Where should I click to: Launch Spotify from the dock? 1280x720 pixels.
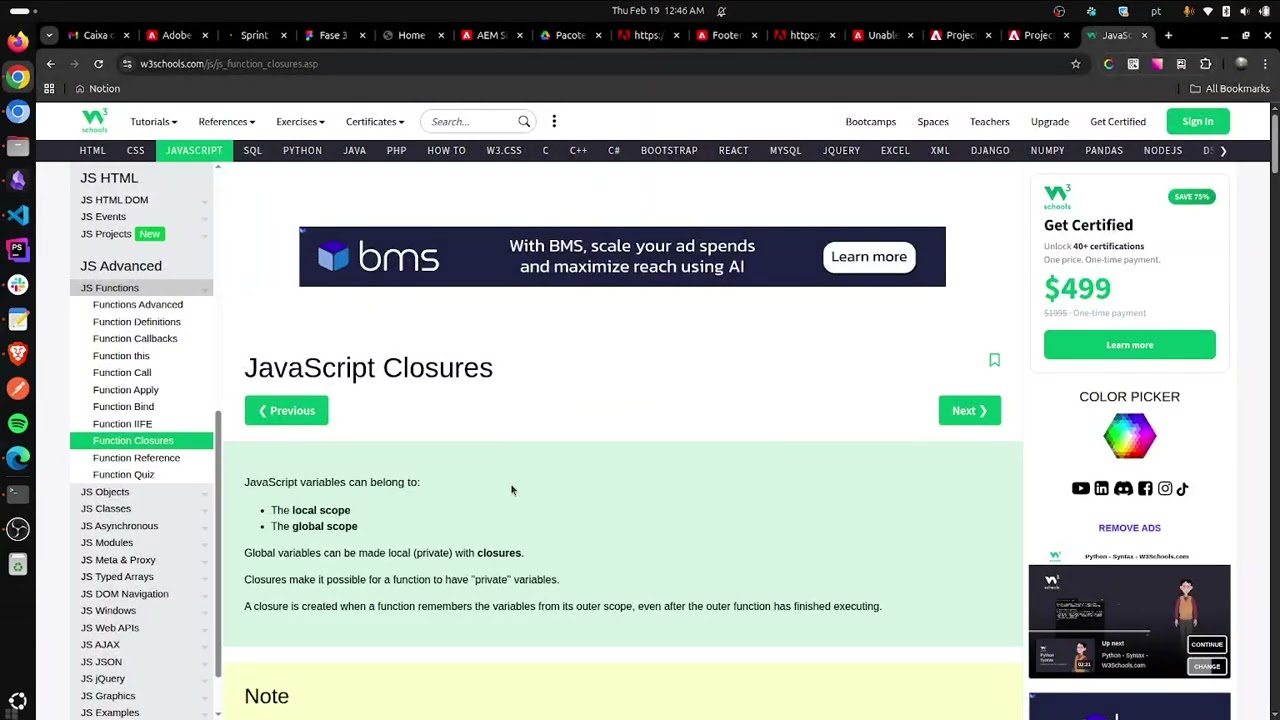(x=18, y=423)
